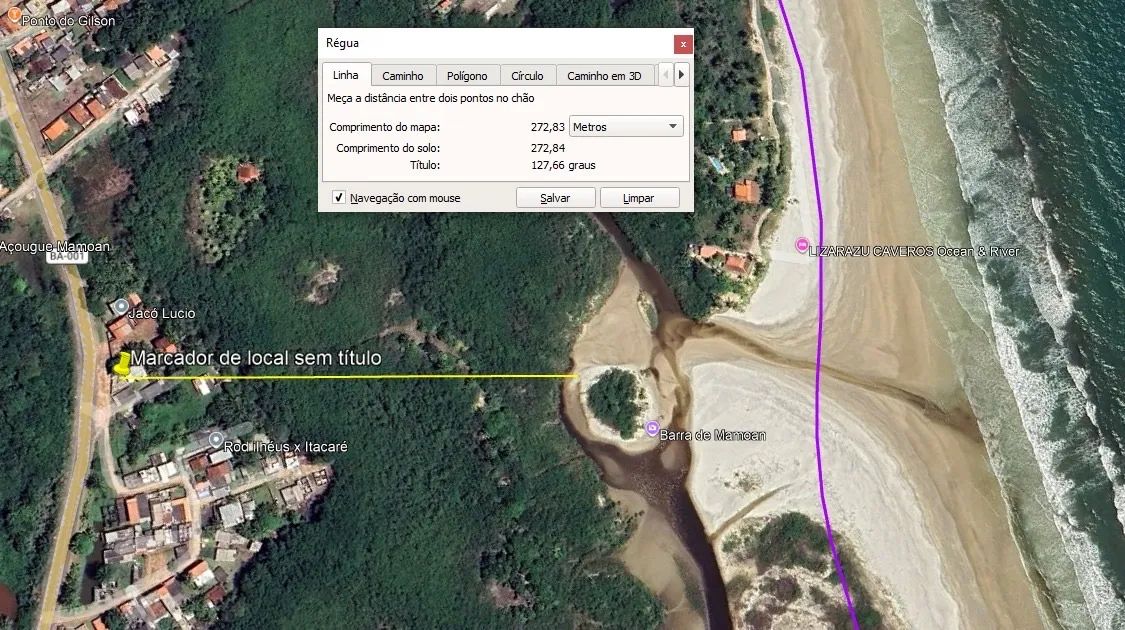Click the Barra de Mamoan text label
Screen dimensions: 1125x630
pos(712,435)
